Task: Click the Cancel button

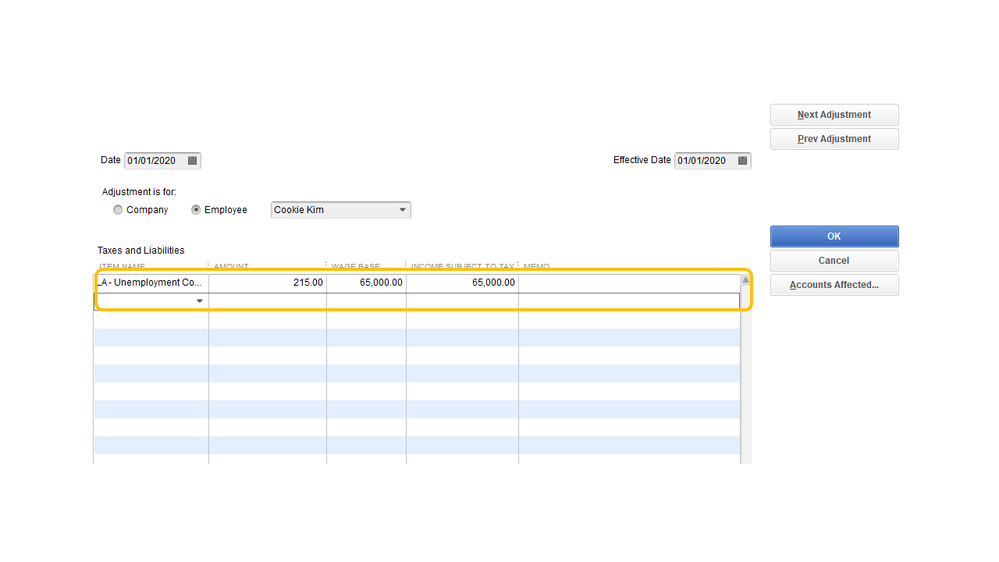Action: click(x=834, y=261)
